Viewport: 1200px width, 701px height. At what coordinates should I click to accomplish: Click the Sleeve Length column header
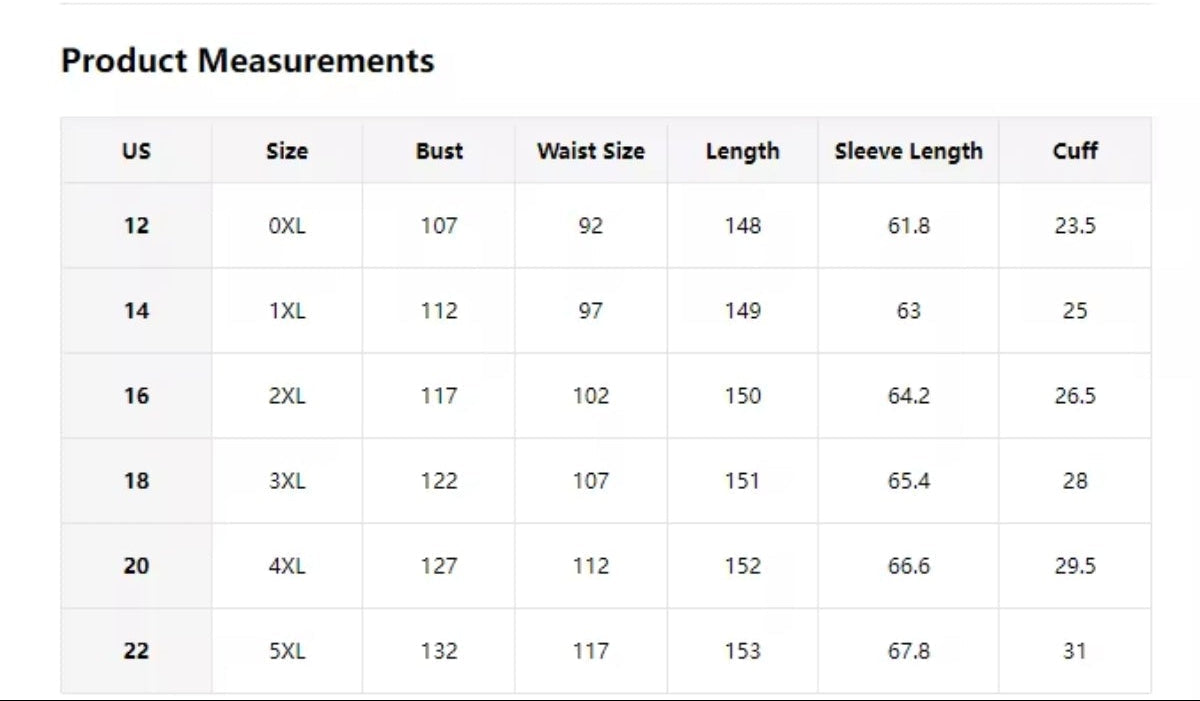pos(908,152)
